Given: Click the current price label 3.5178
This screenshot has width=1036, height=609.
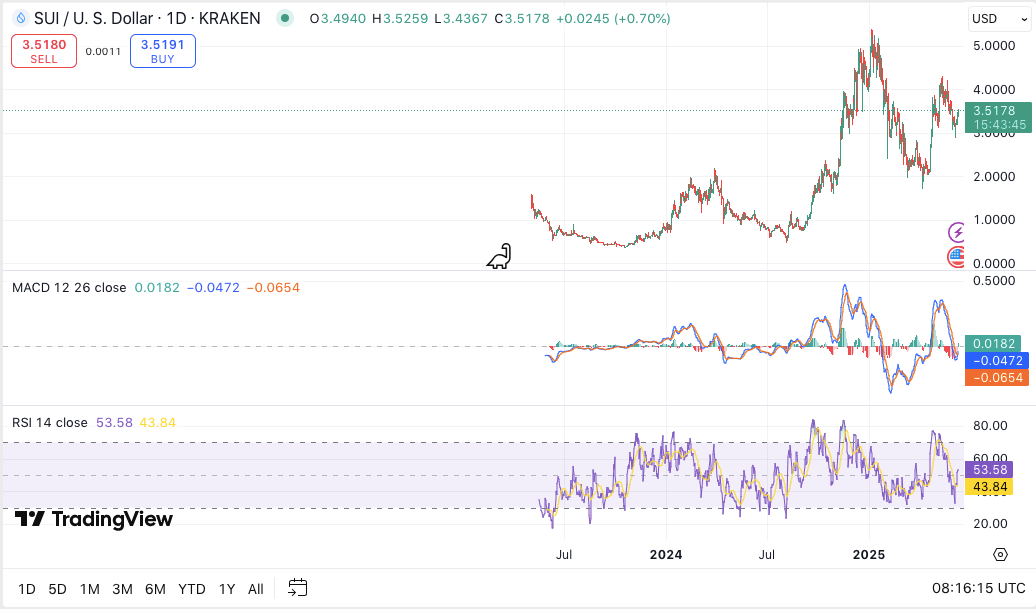Looking at the screenshot, I should (994, 111).
